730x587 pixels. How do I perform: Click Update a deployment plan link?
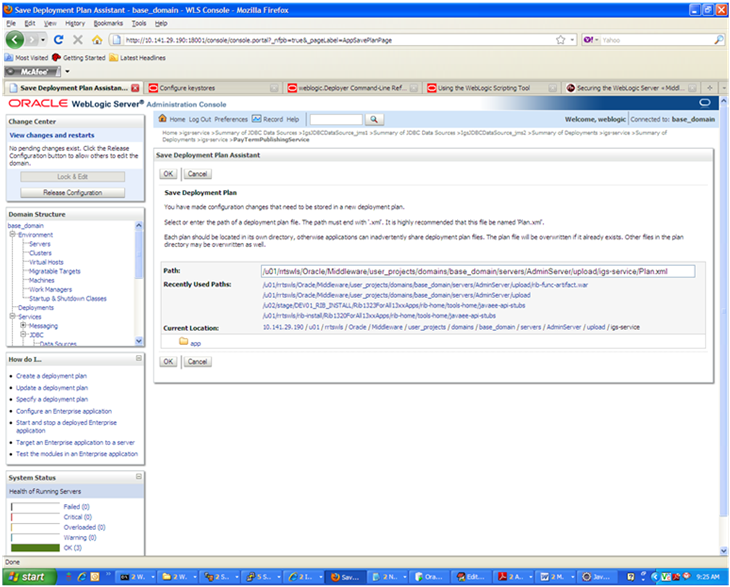point(52,388)
